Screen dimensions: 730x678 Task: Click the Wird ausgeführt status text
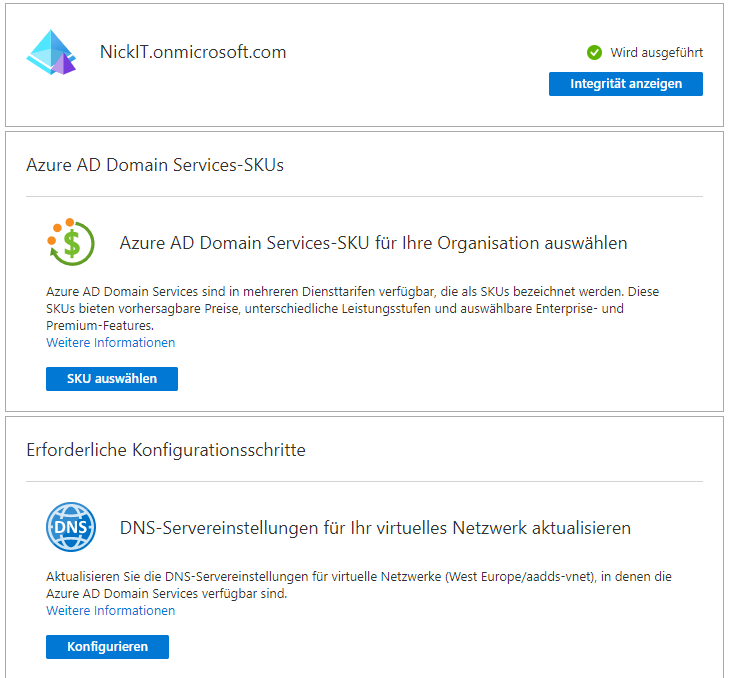pyautogui.click(x=657, y=53)
